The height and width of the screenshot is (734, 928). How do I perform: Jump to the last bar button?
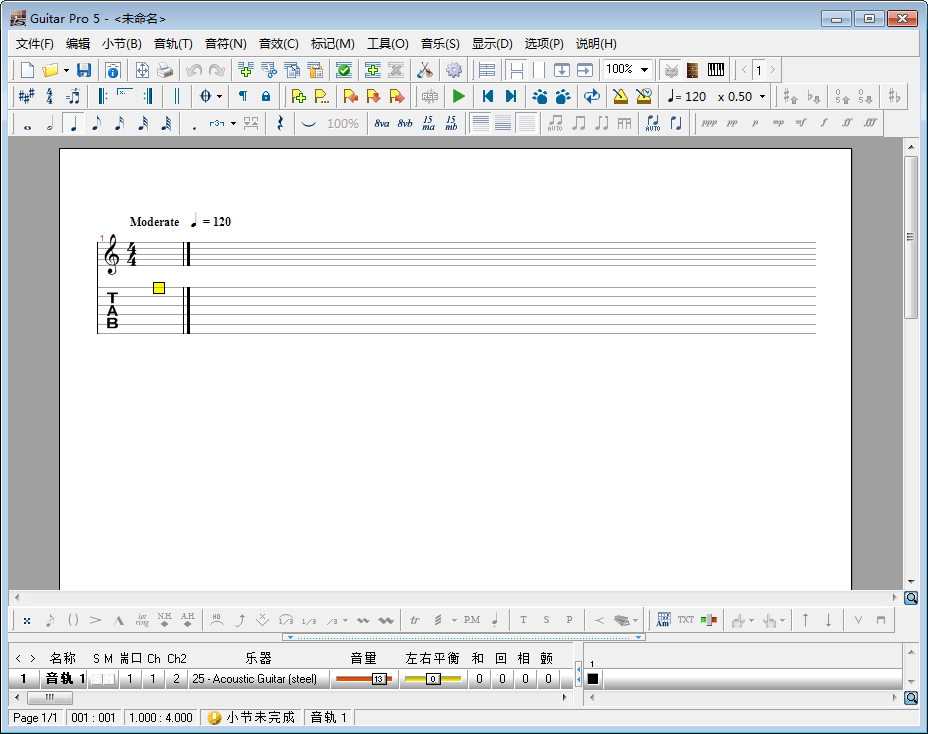click(511, 96)
